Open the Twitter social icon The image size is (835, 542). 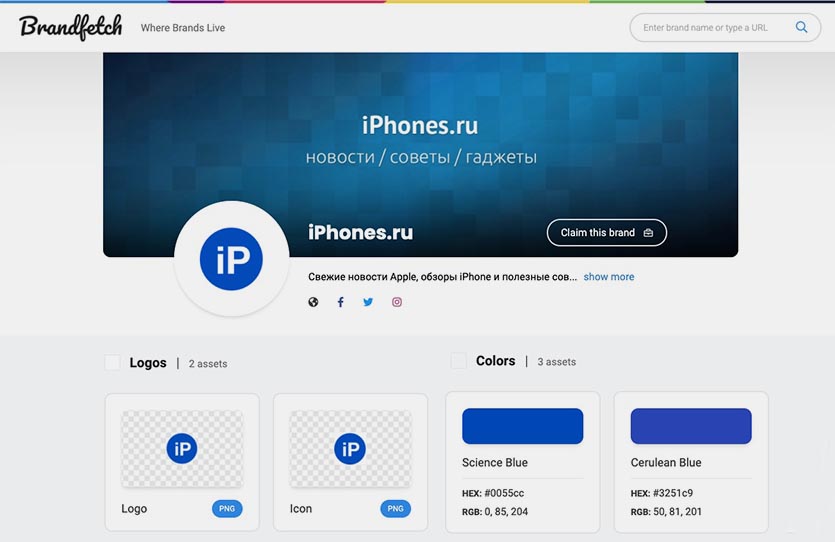368,302
